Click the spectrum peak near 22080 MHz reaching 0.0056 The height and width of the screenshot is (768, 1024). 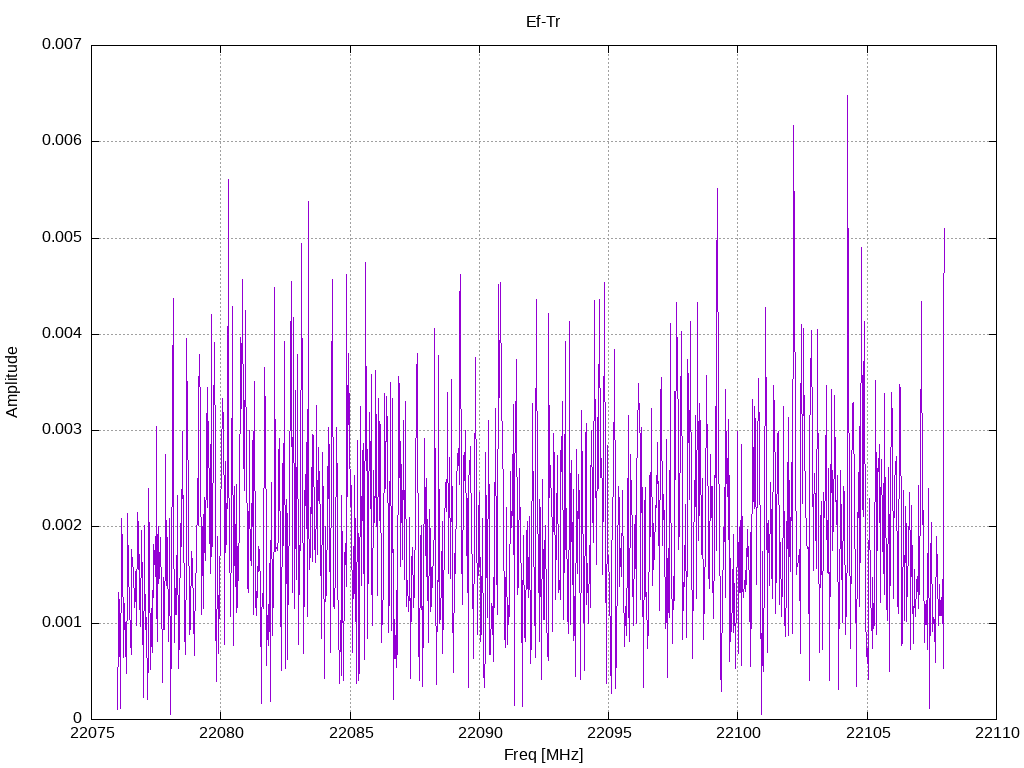pyautogui.click(x=228, y=180)
